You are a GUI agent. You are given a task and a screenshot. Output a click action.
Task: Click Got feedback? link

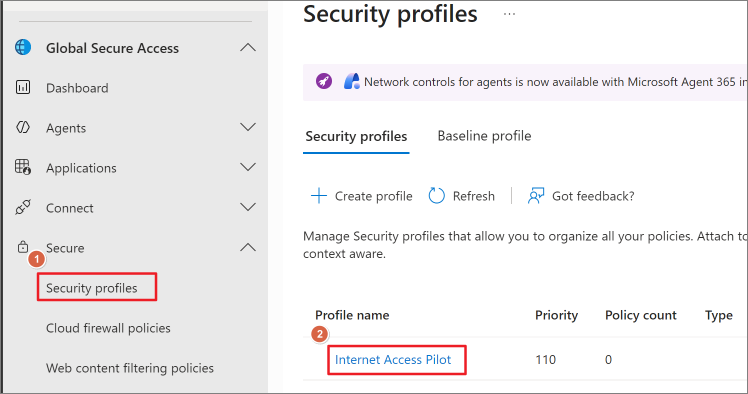click(x=593, y=196)
